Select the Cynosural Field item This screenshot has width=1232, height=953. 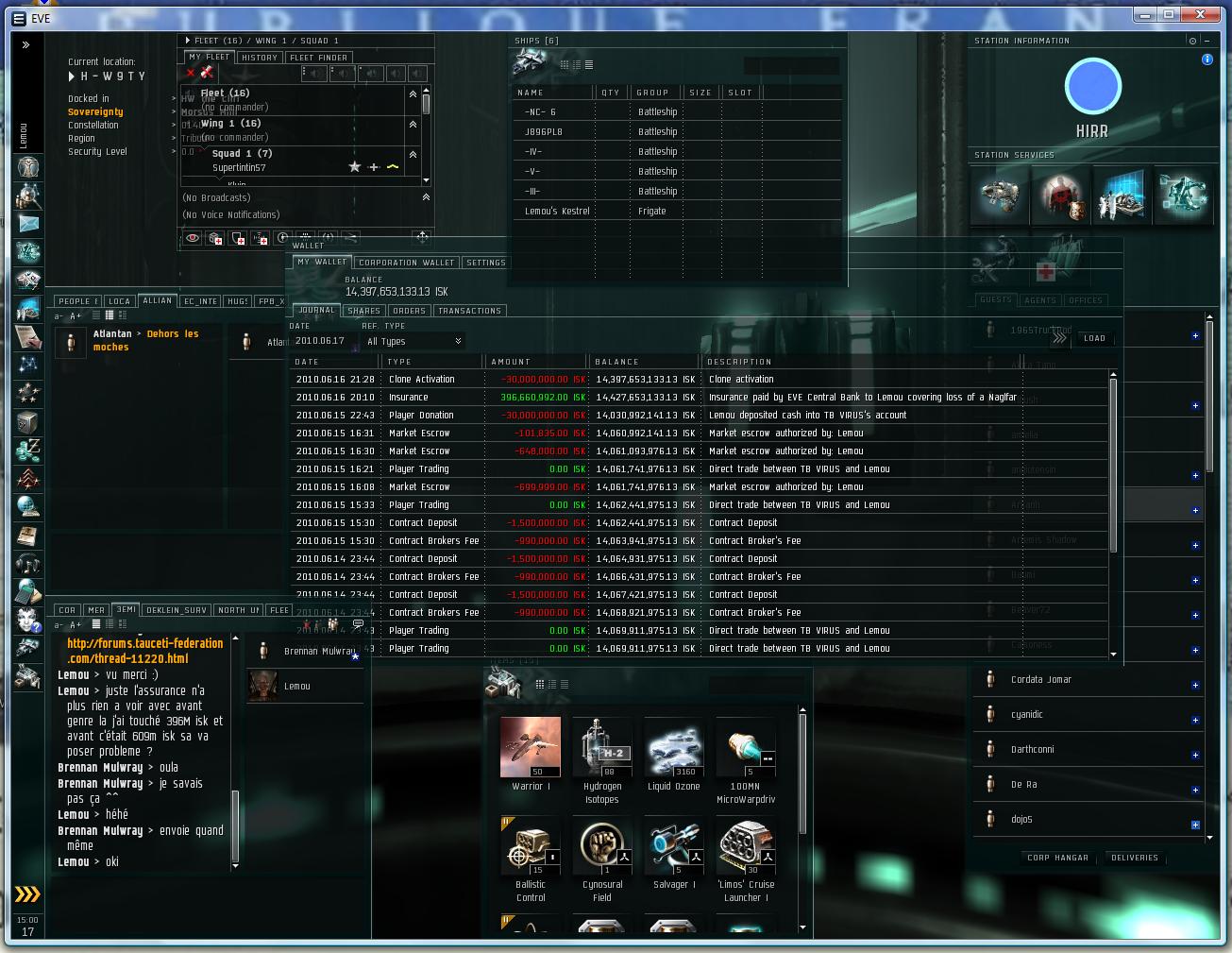[602, 859]
